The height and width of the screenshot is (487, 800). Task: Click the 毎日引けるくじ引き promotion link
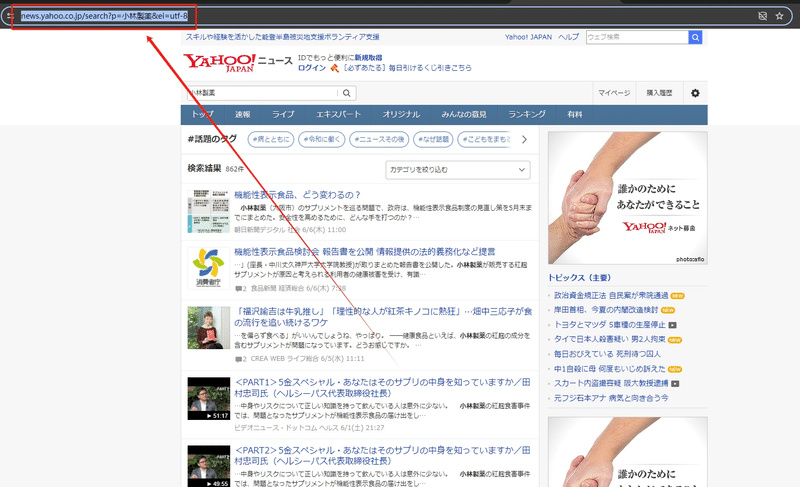407,68
